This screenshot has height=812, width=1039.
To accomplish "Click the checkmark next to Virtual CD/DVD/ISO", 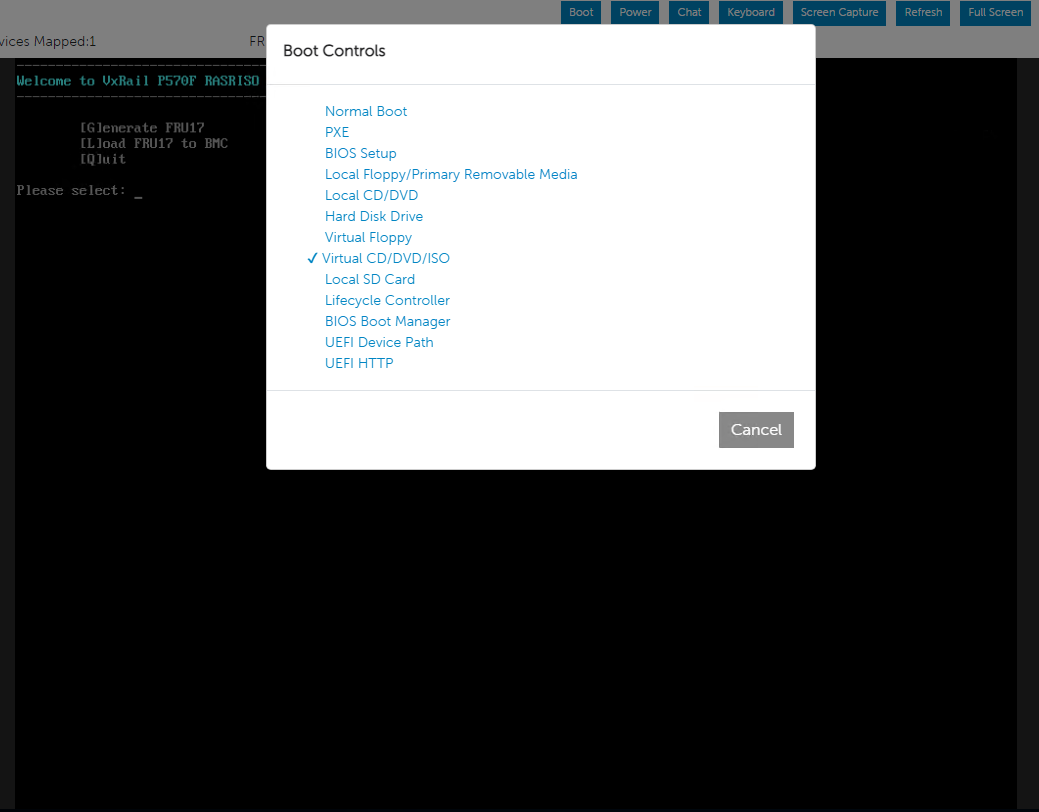I will pos(311,257).
